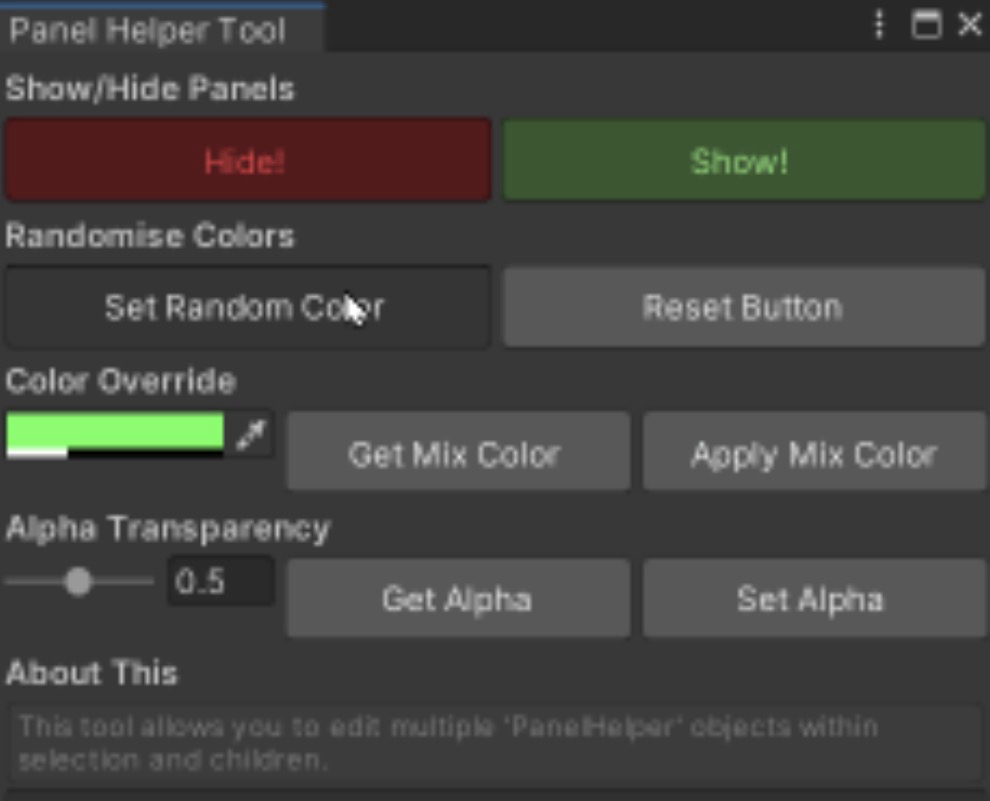Select the Panel Helper Tool tab
This screenshot has height=801, width=990.
(148, 30)
